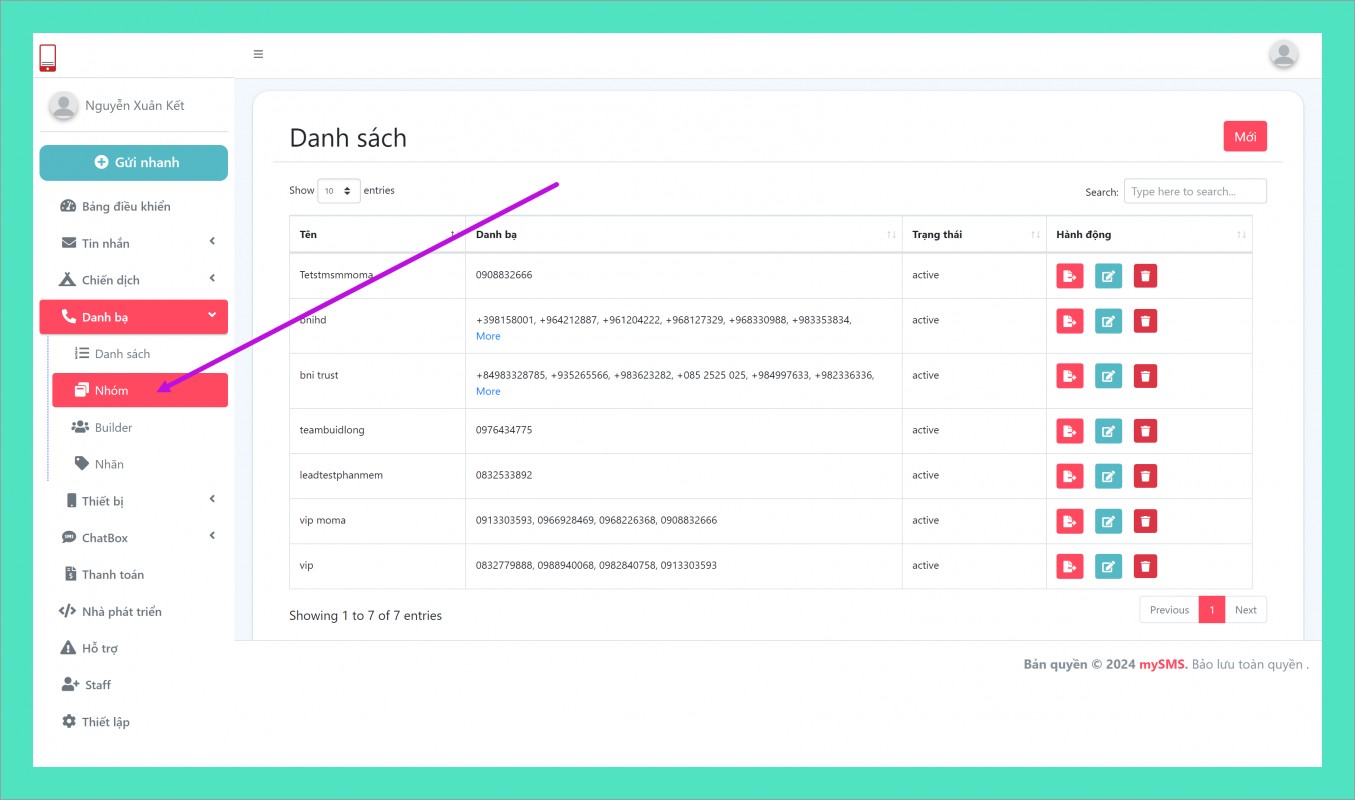The width and height of the screenshot is (1355, 800).
Task: Delete the vip moma group
Action: [x=1145, y=521]
